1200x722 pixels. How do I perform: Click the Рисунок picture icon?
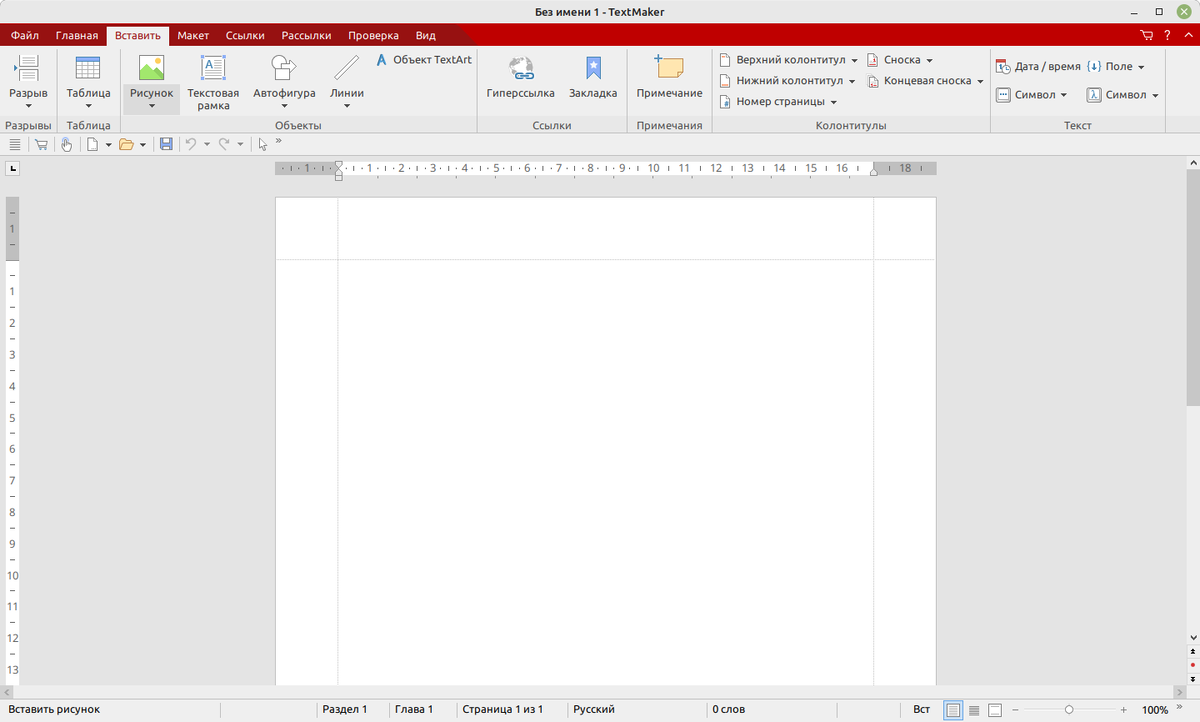[x=151, y=68]
